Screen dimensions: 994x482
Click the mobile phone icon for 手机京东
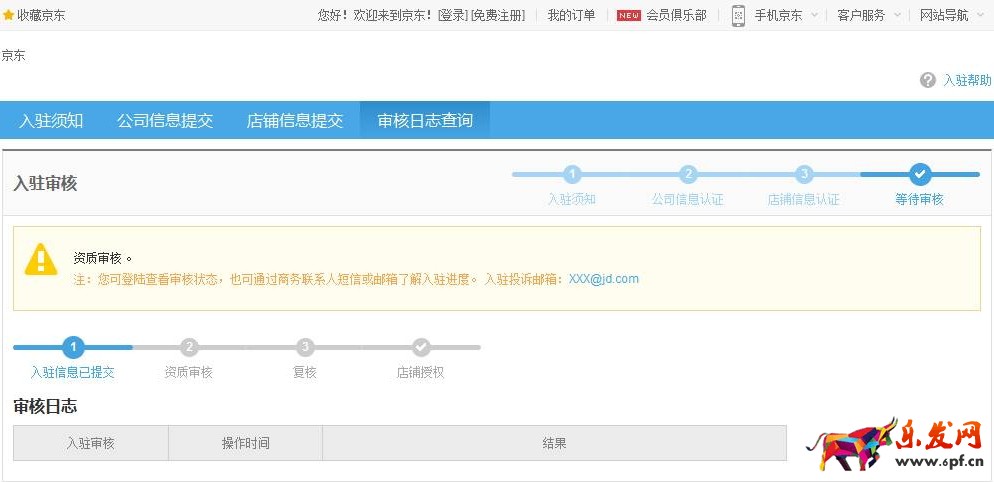[x=738, y=15]
